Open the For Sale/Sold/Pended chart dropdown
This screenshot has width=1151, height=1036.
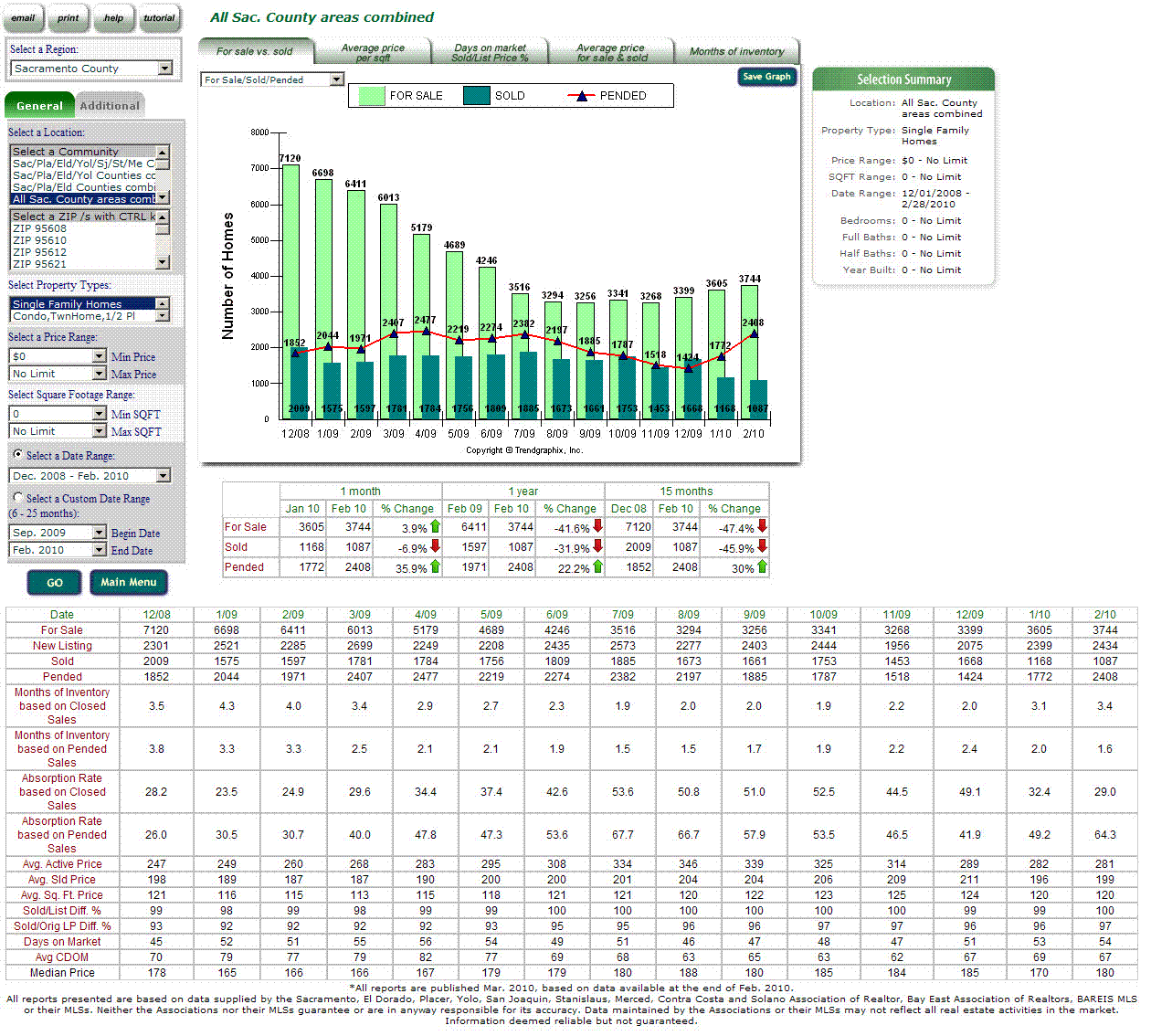[272, 79]
